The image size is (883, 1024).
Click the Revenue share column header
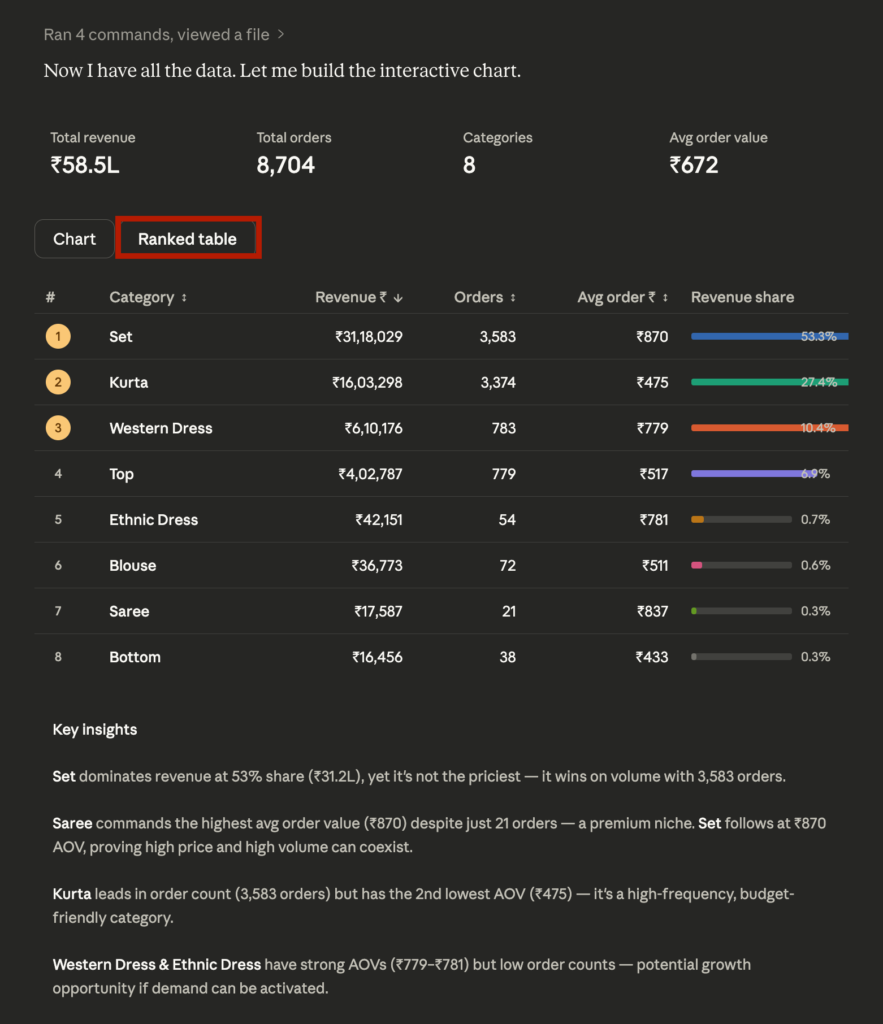pos(742,297)
